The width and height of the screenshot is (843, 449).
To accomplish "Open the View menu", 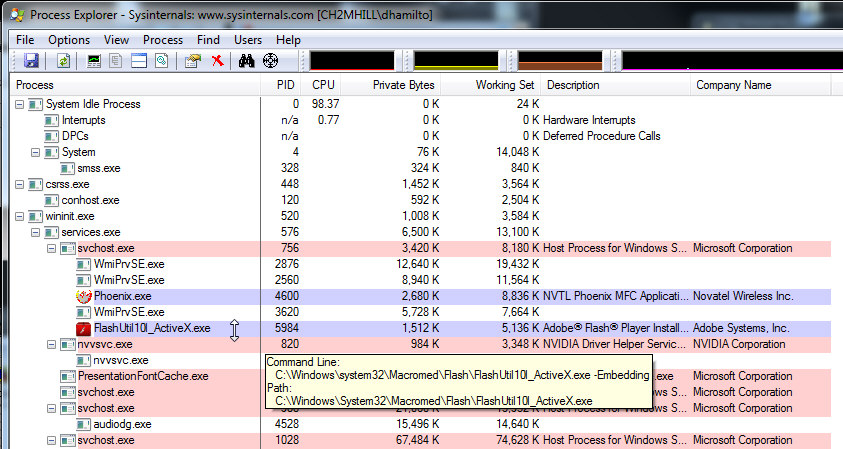I will point(116,40).
